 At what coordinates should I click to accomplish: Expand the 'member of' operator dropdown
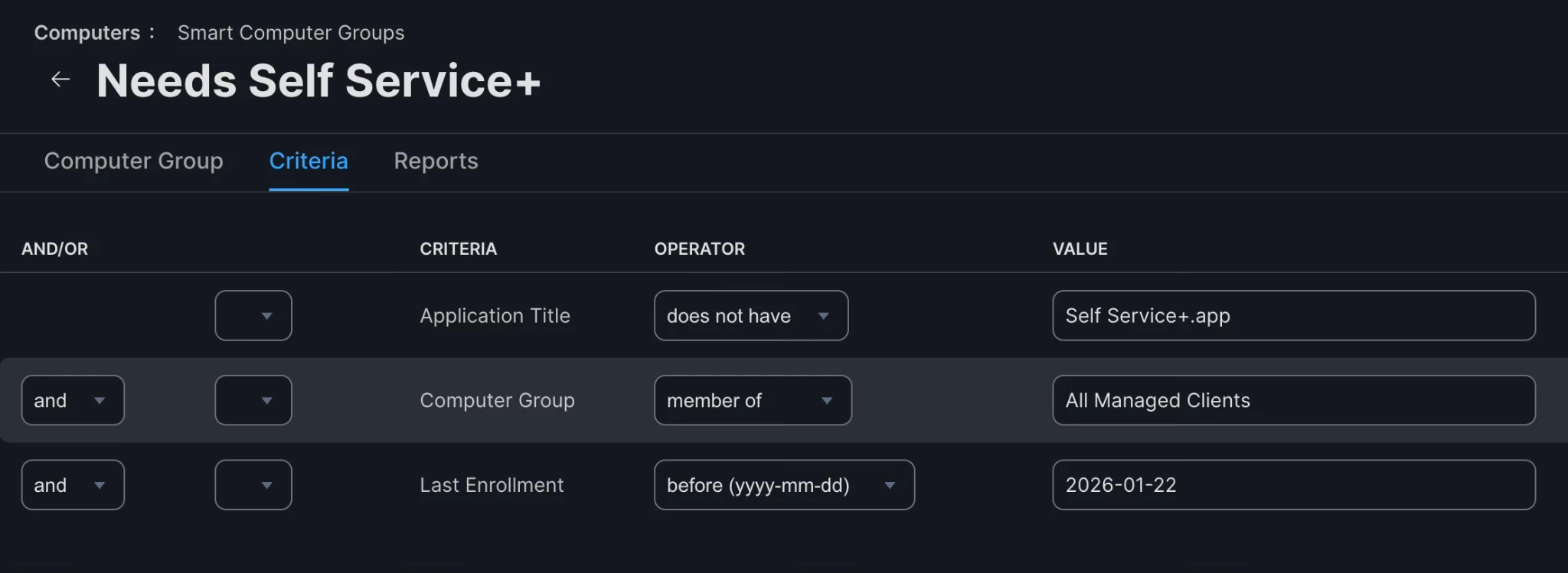click(x=752, y=400)
